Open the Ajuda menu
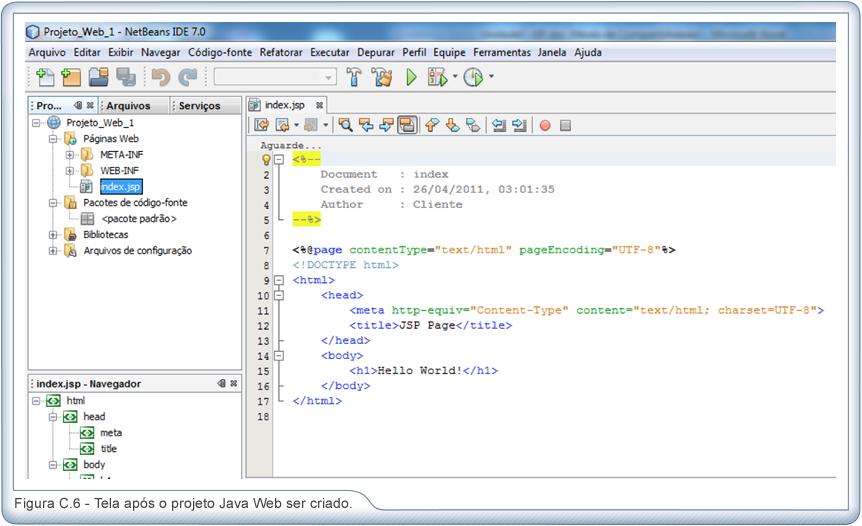 click(x=588, y=52)
